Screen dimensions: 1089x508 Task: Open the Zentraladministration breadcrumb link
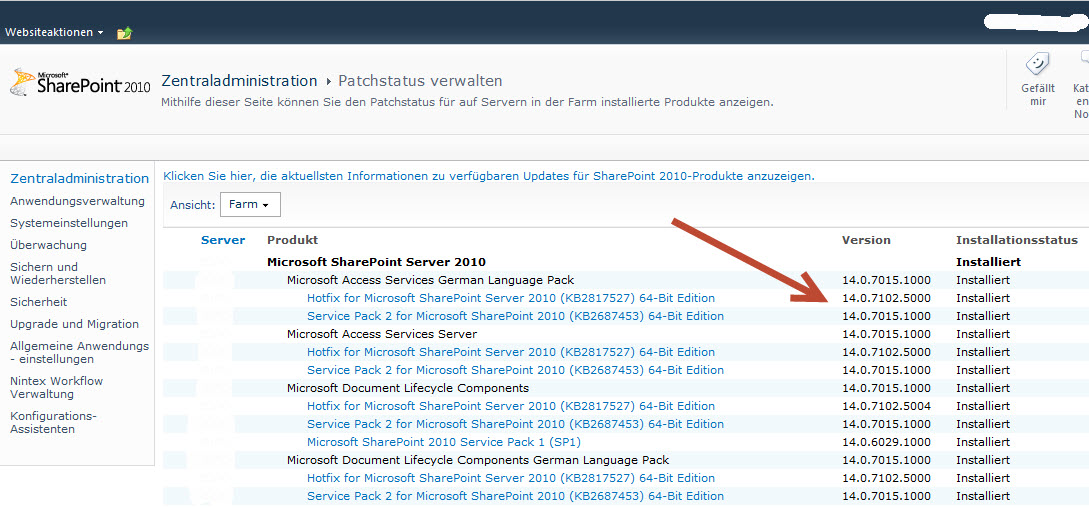tap(239, 81)
